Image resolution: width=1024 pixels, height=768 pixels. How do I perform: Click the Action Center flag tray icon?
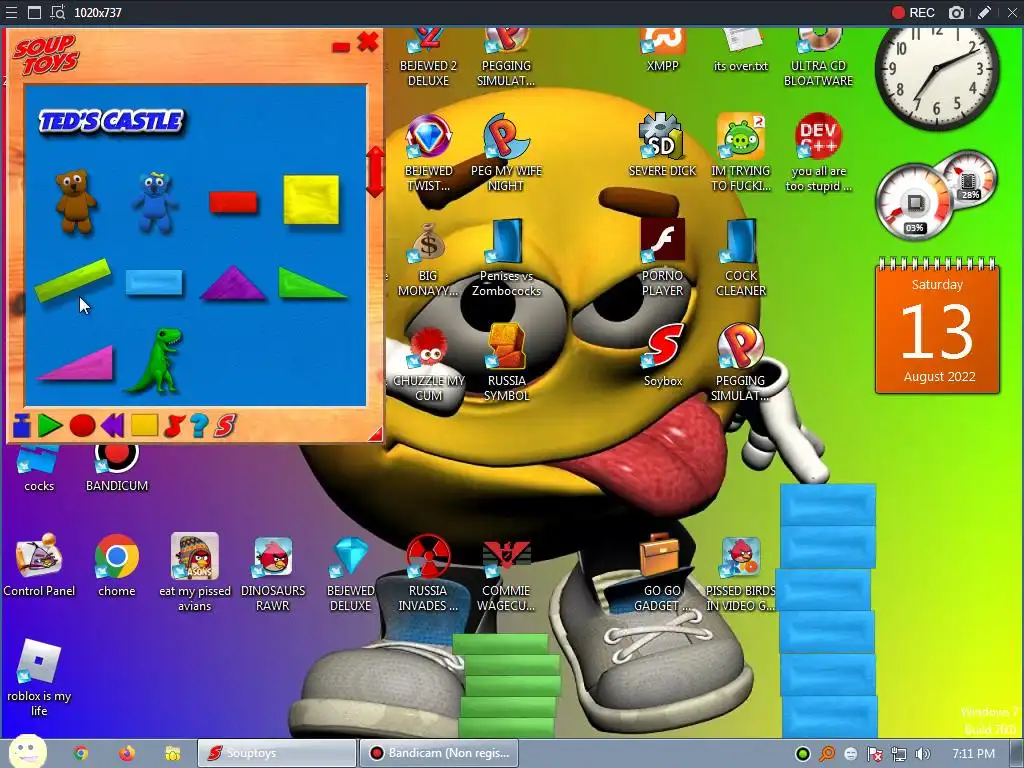pos(874,754)
